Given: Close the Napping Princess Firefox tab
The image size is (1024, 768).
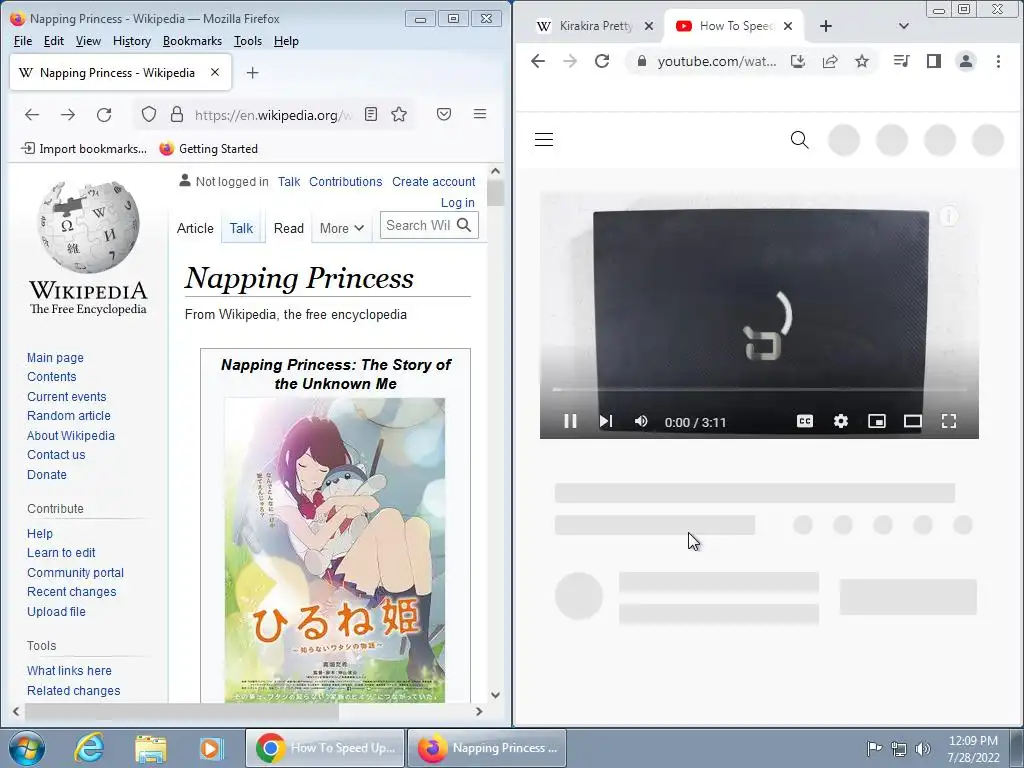Looking at the screenshot, I should (x=215, y=72).
